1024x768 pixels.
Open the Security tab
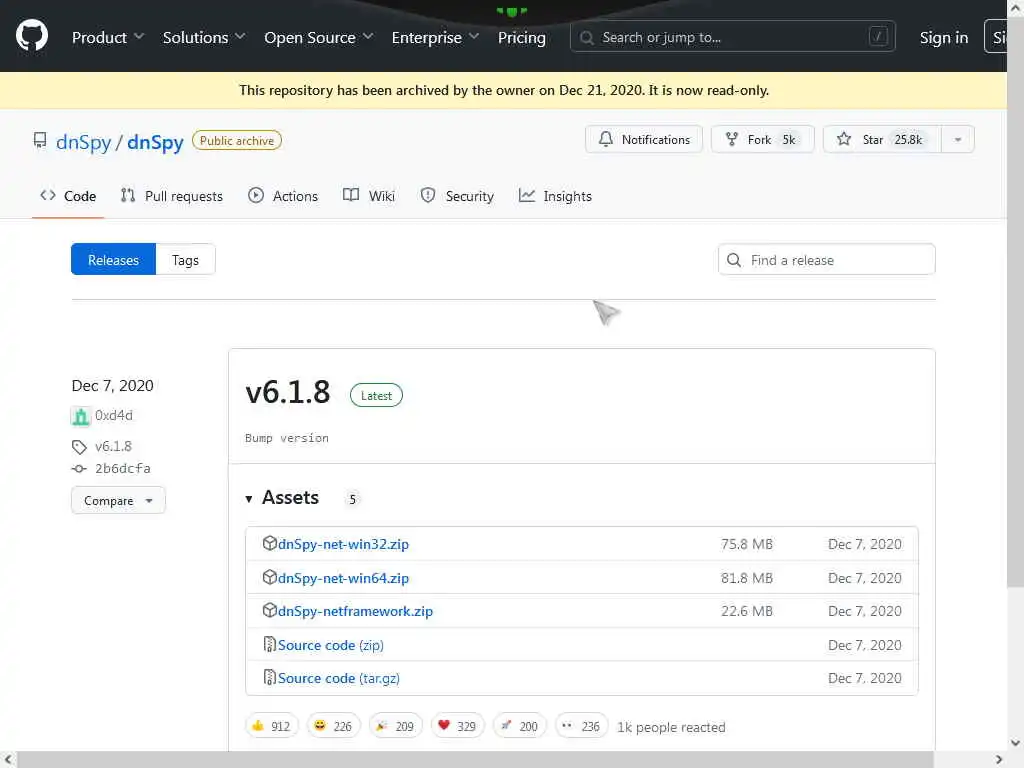(457, 196)
